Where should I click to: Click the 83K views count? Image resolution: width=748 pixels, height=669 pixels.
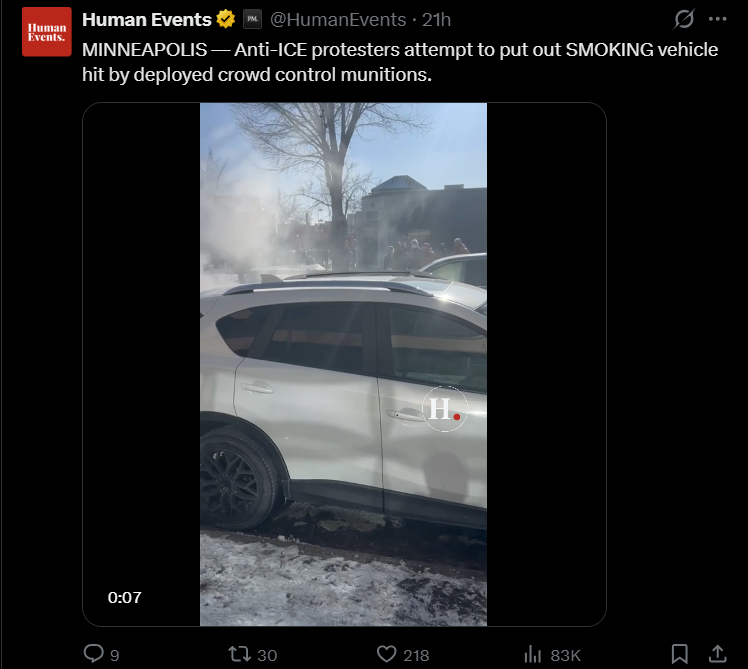click(x=565, y=655)
